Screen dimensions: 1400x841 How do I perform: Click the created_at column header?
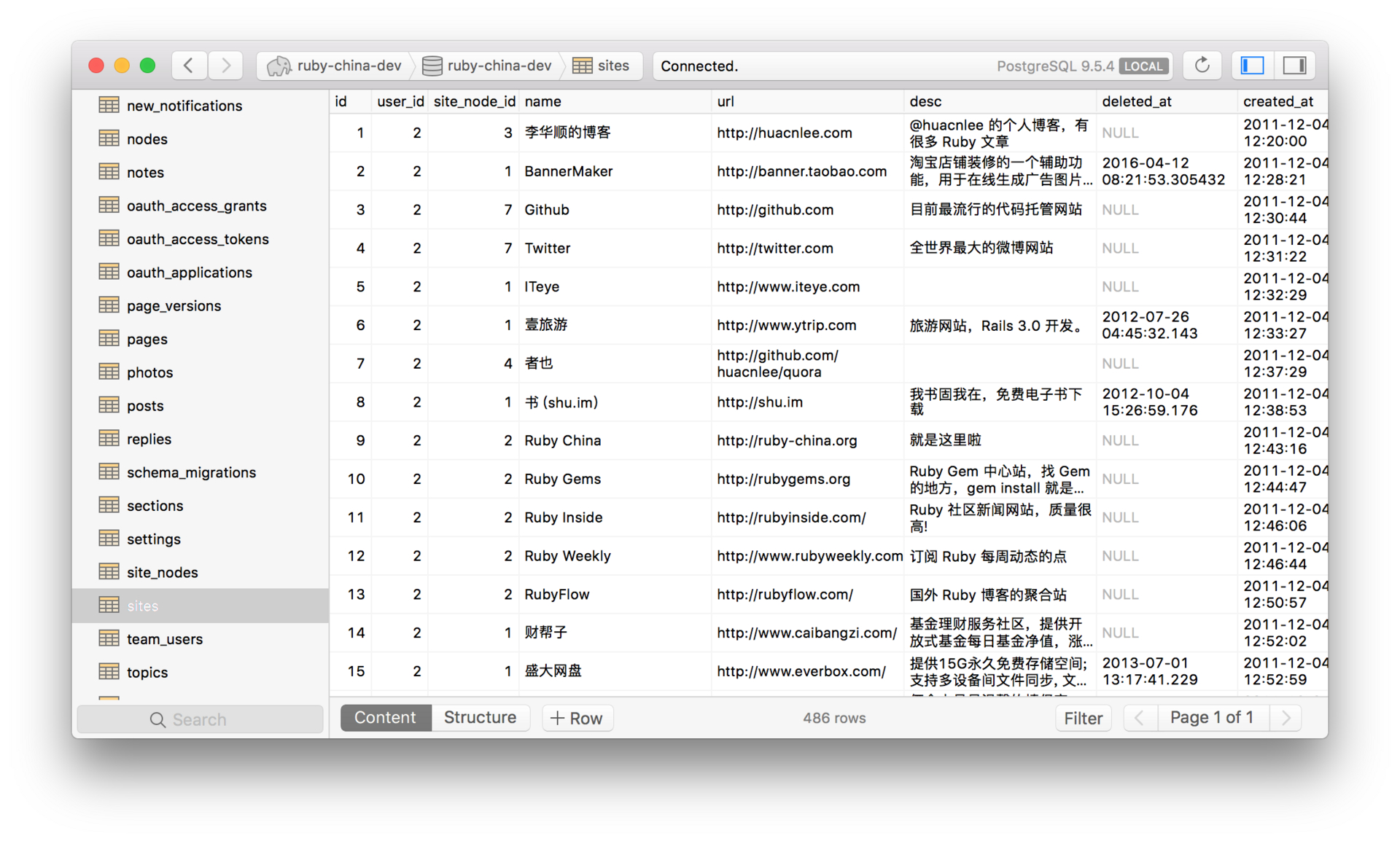tap(1283, 101)
